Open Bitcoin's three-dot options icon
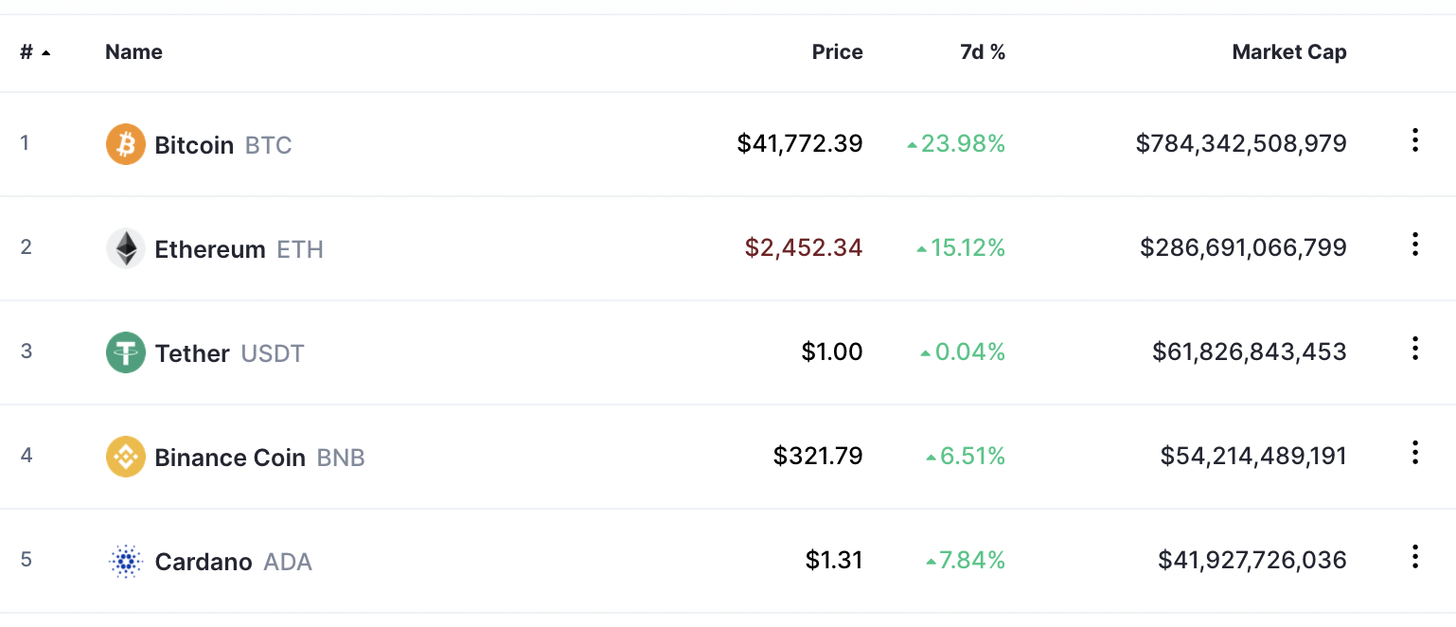Viewport: 1456px width, 627px height. pyautogui.click(x=1416, y=141)
